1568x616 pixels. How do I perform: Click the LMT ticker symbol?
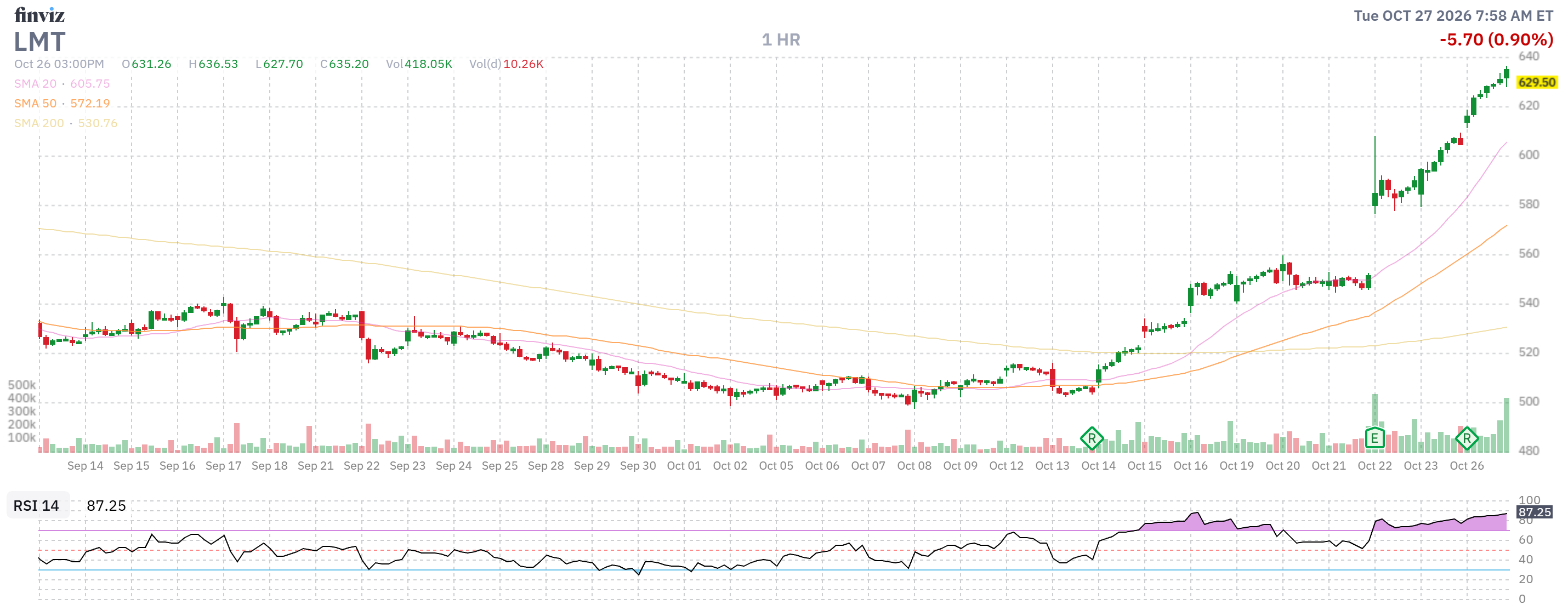pyautogui.click(x=39, y=42)
